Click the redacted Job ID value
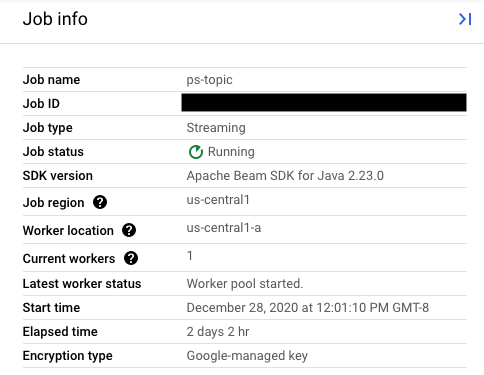The width and height of the screenshot is (484, 375). click(x=324, y=102)
